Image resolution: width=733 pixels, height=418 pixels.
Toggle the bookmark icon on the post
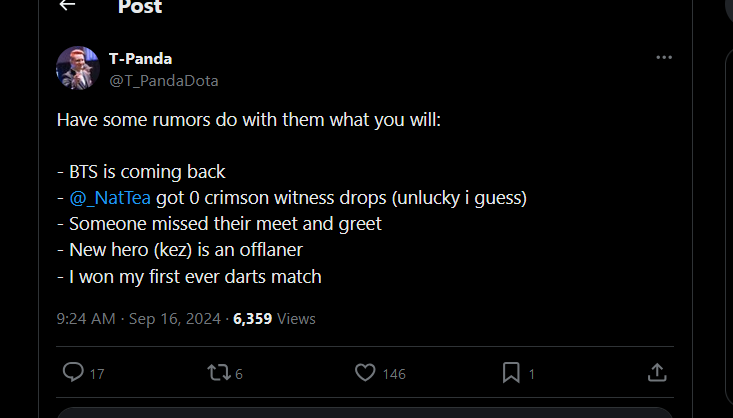click(511, 372)
